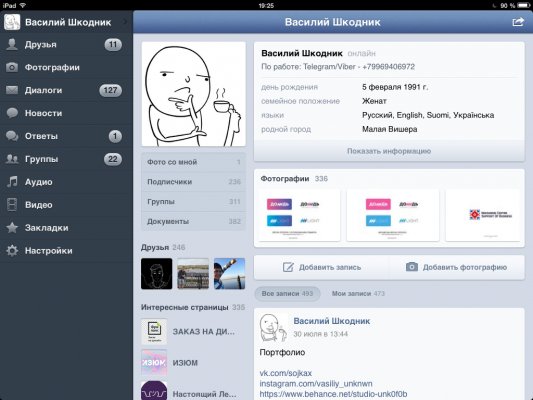Open Настоящий Ле... page icon

click(154, 391)
